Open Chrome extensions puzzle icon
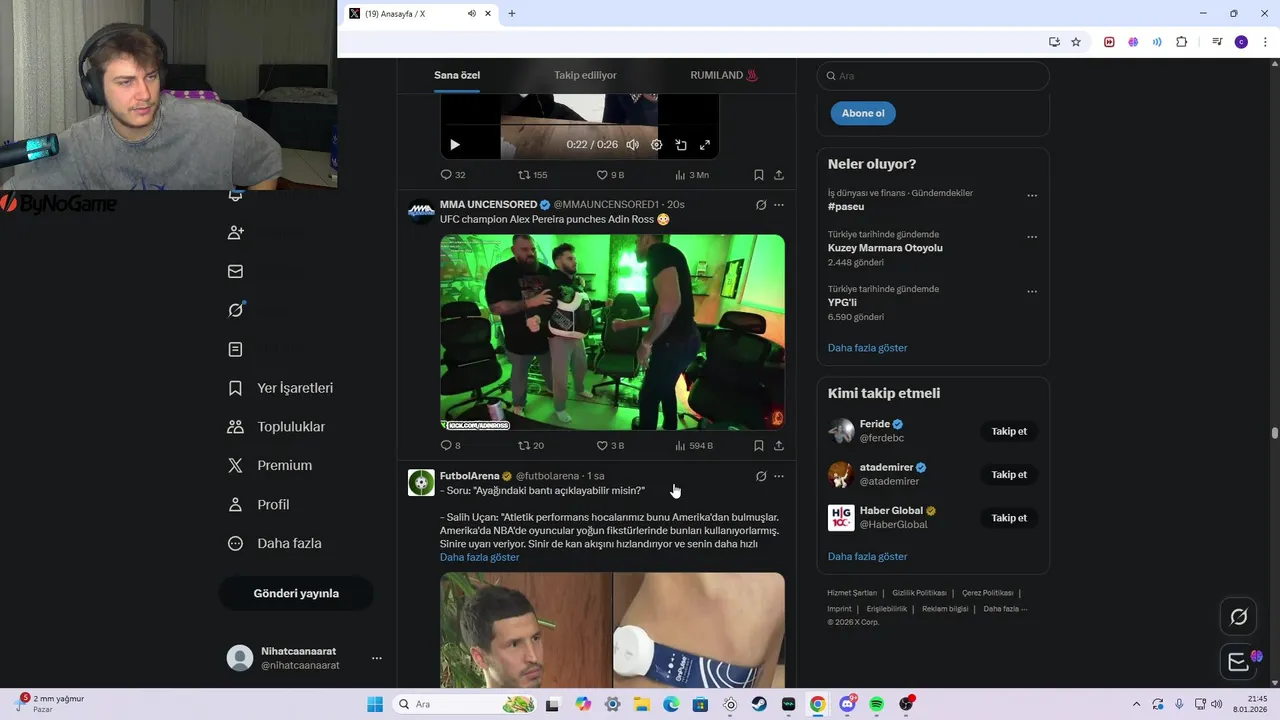1280x720 pixels. pos(1181,42)
